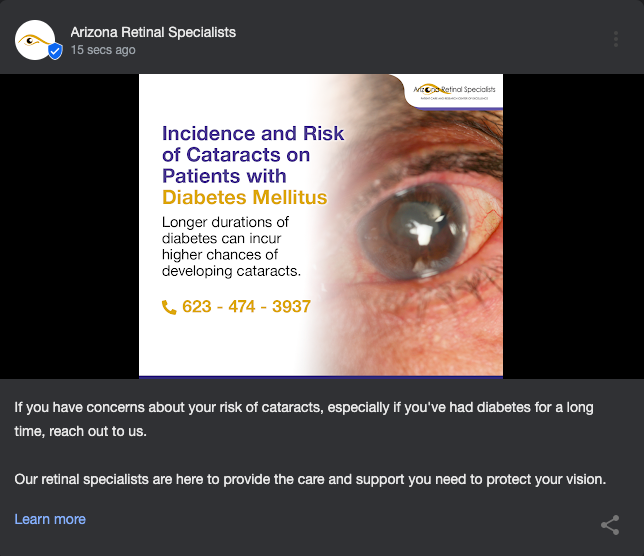Viewport: 644px width, 556px height.
Task: Open the Arizona Retinal Specialists business name
Action: point(153,32)
